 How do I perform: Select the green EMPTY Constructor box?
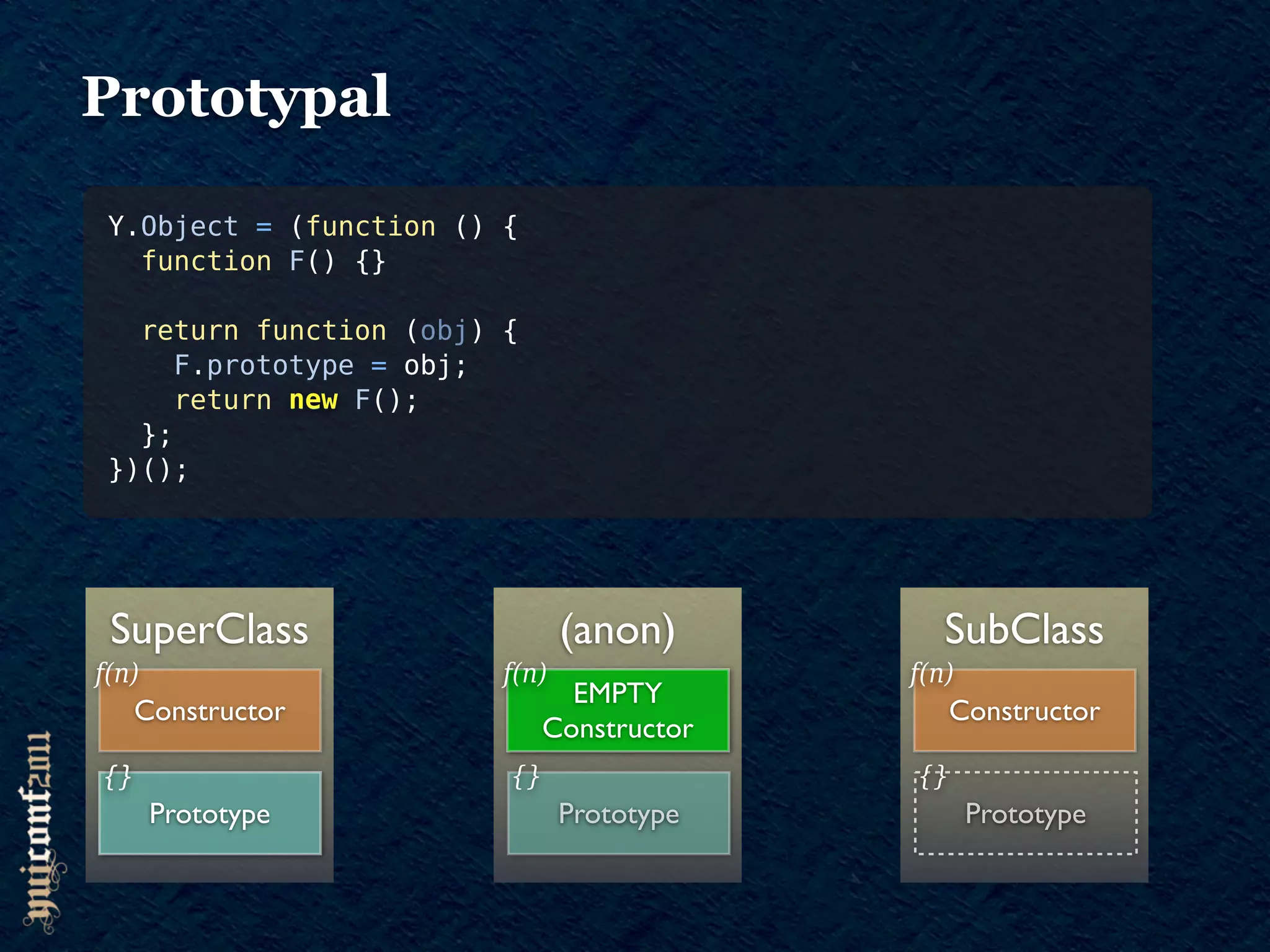coord(618,710)
